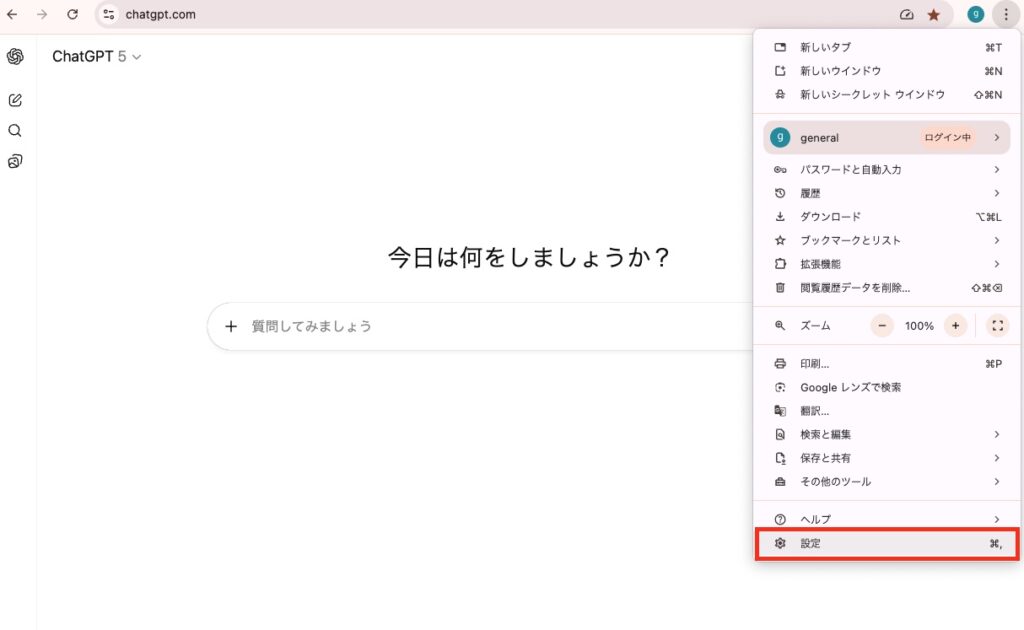The image size is (1024, 630).
Task: Click the plus attach icon in prompt box
Action: [x=231, y=326]
